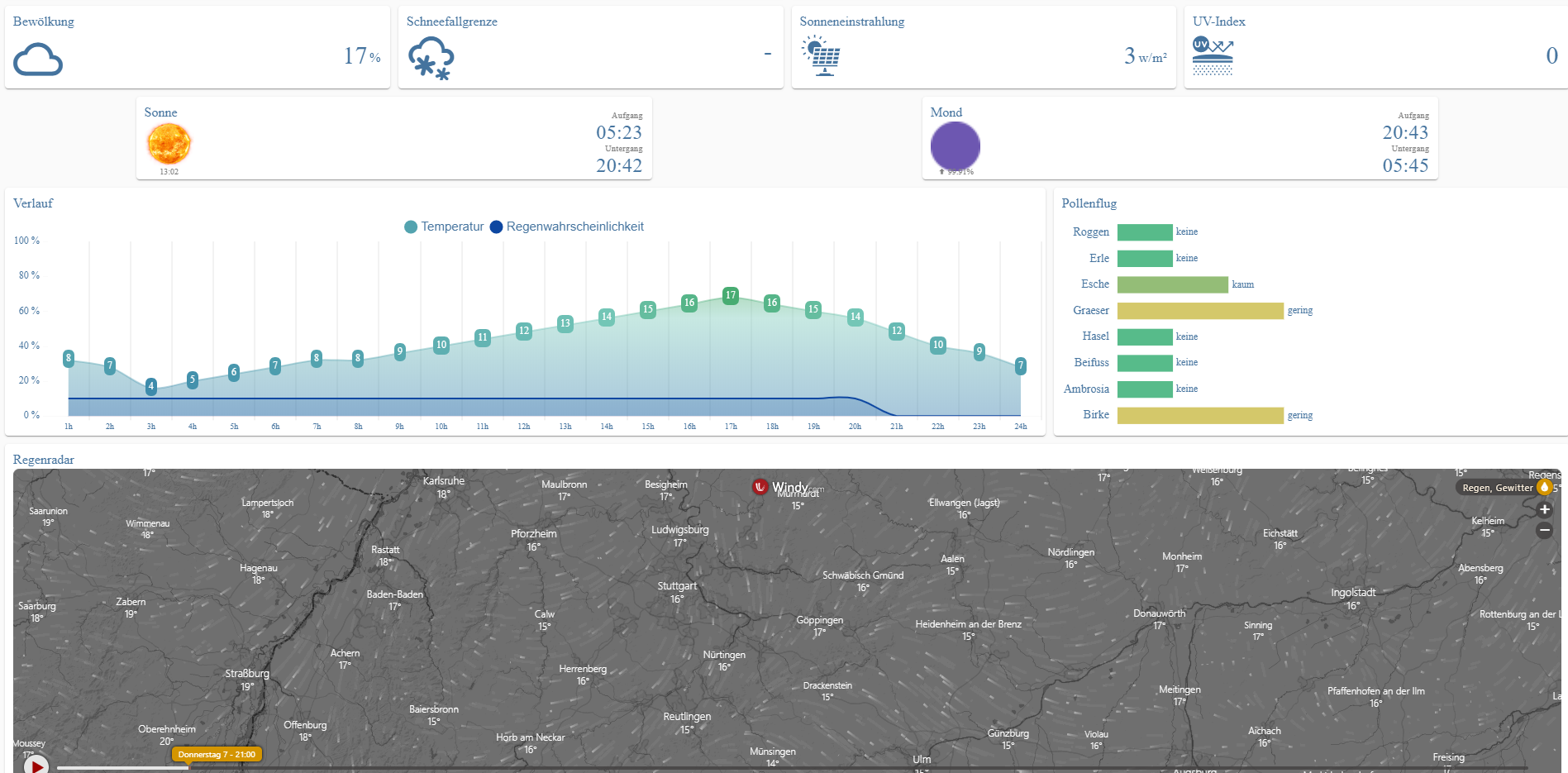
Task: Click the Birke pollen bar
Action: pos(1200,415)
